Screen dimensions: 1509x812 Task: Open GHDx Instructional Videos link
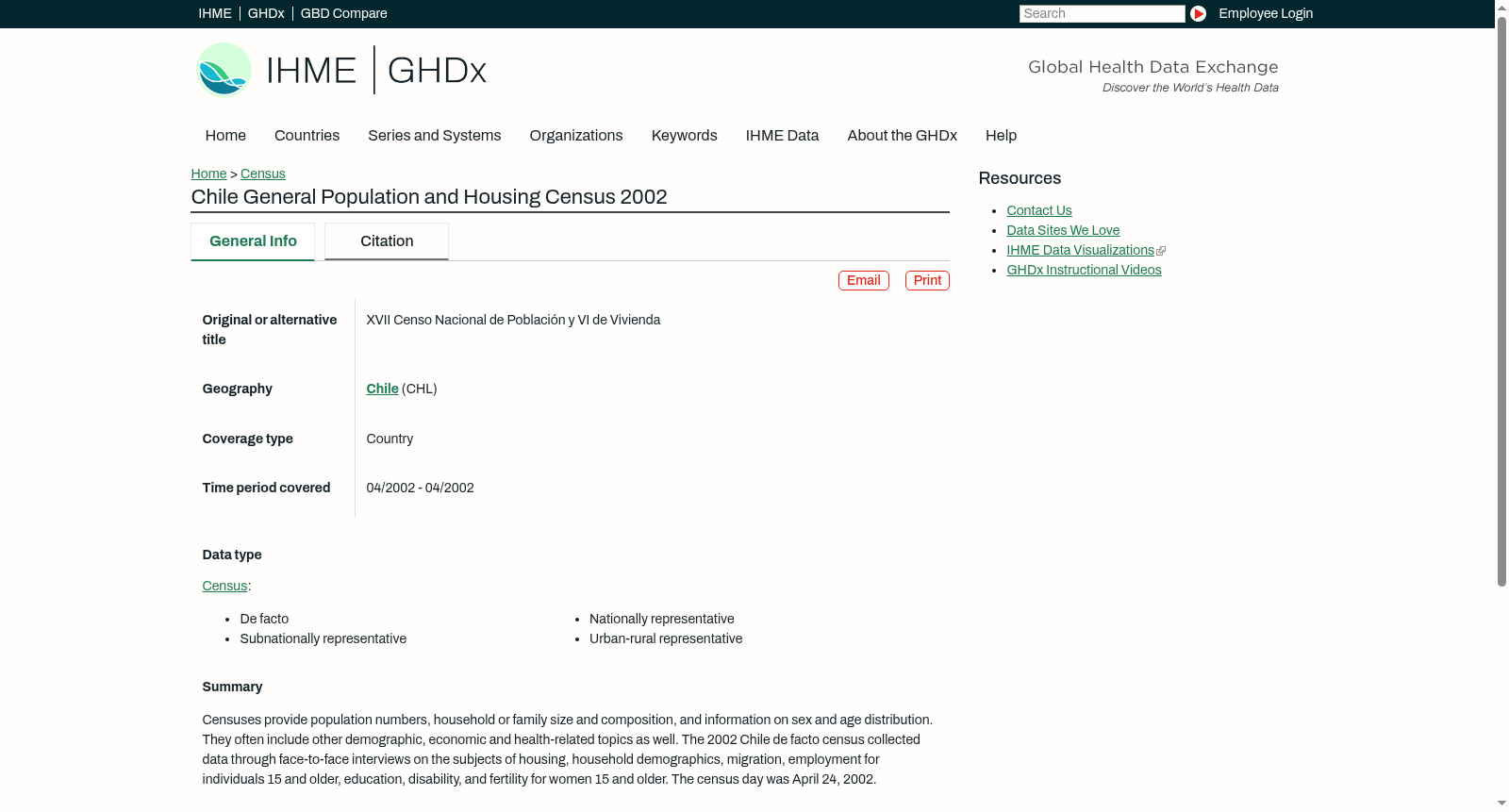tap(1084, 270)
